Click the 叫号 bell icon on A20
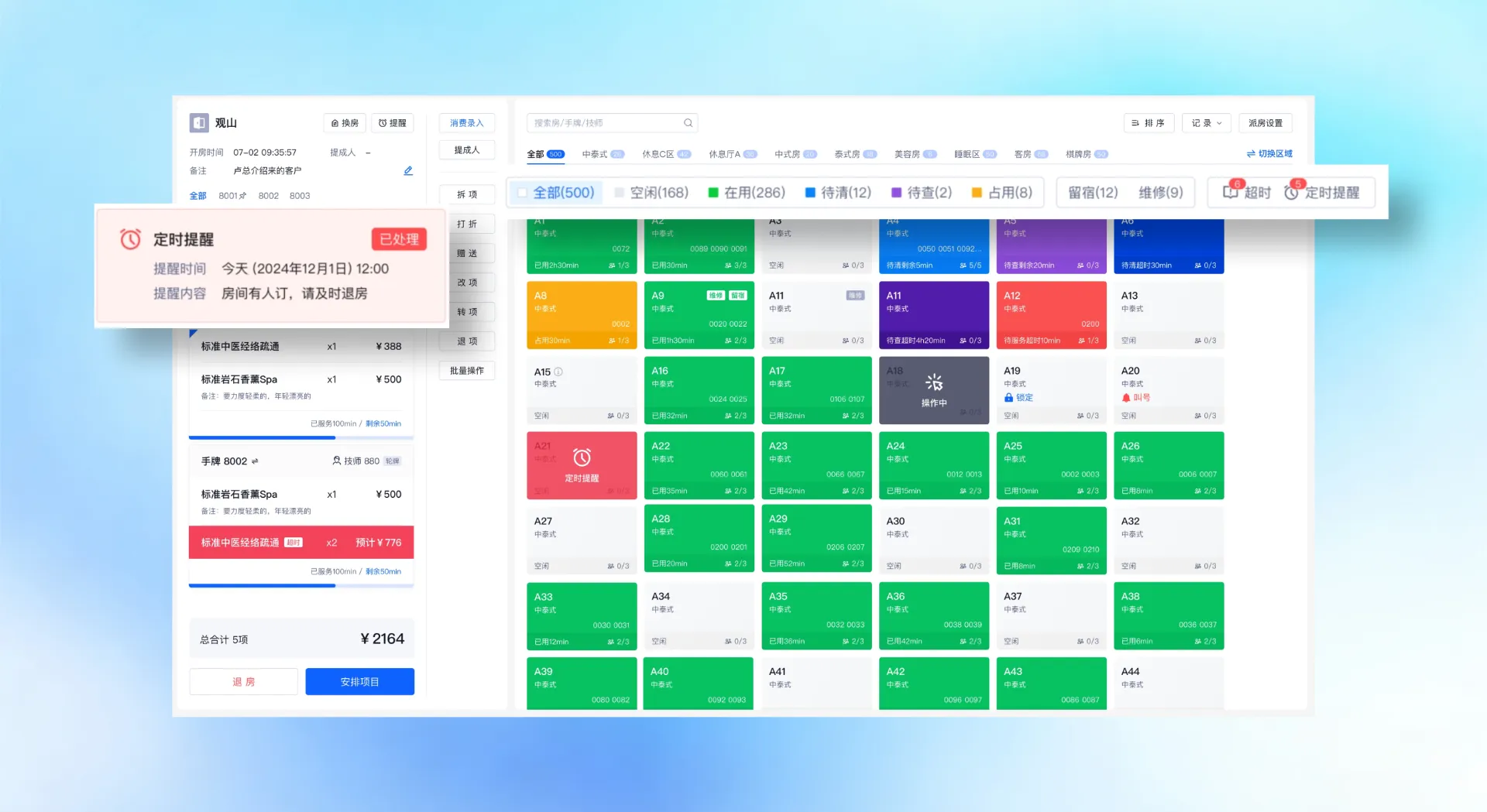Viewport: 1487px width, 812px height. click(1126, 398)
